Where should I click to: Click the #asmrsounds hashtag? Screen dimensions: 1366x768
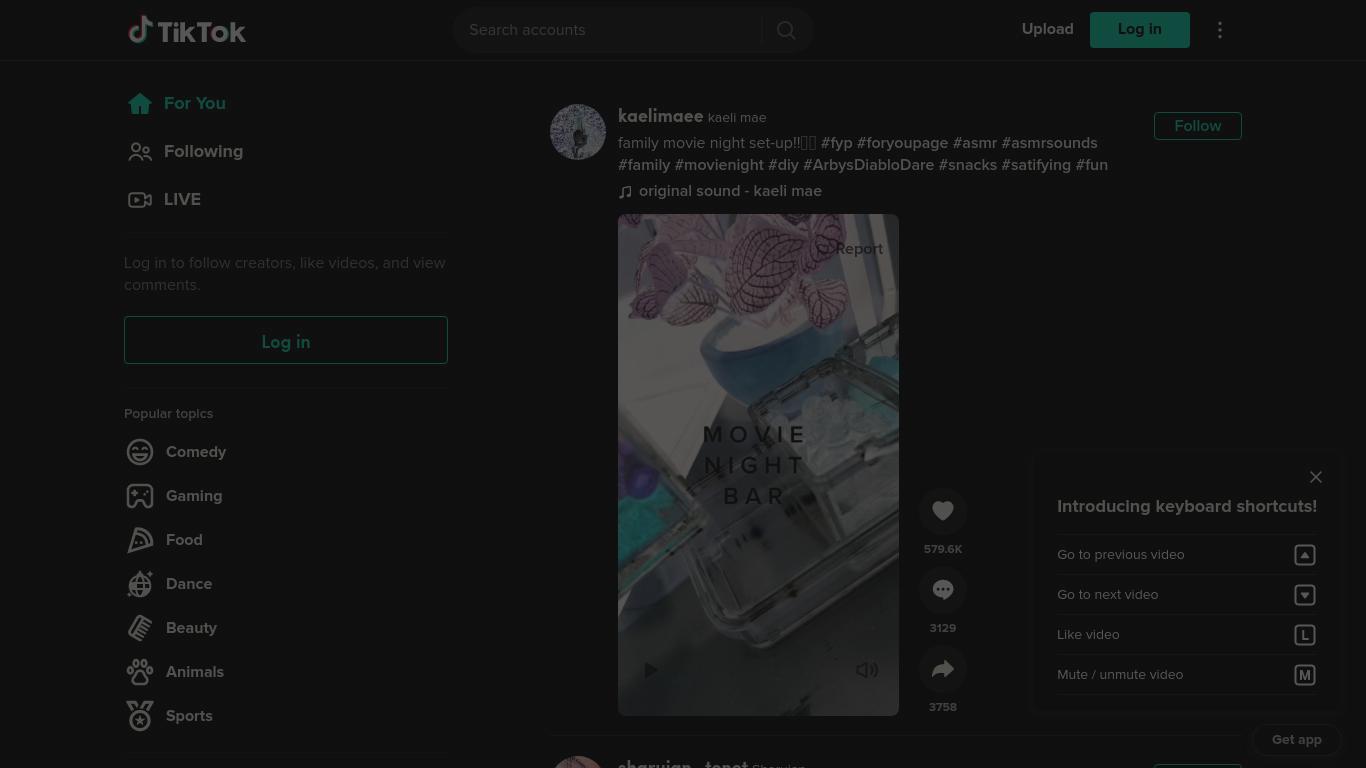click(x=1049, y=143)
